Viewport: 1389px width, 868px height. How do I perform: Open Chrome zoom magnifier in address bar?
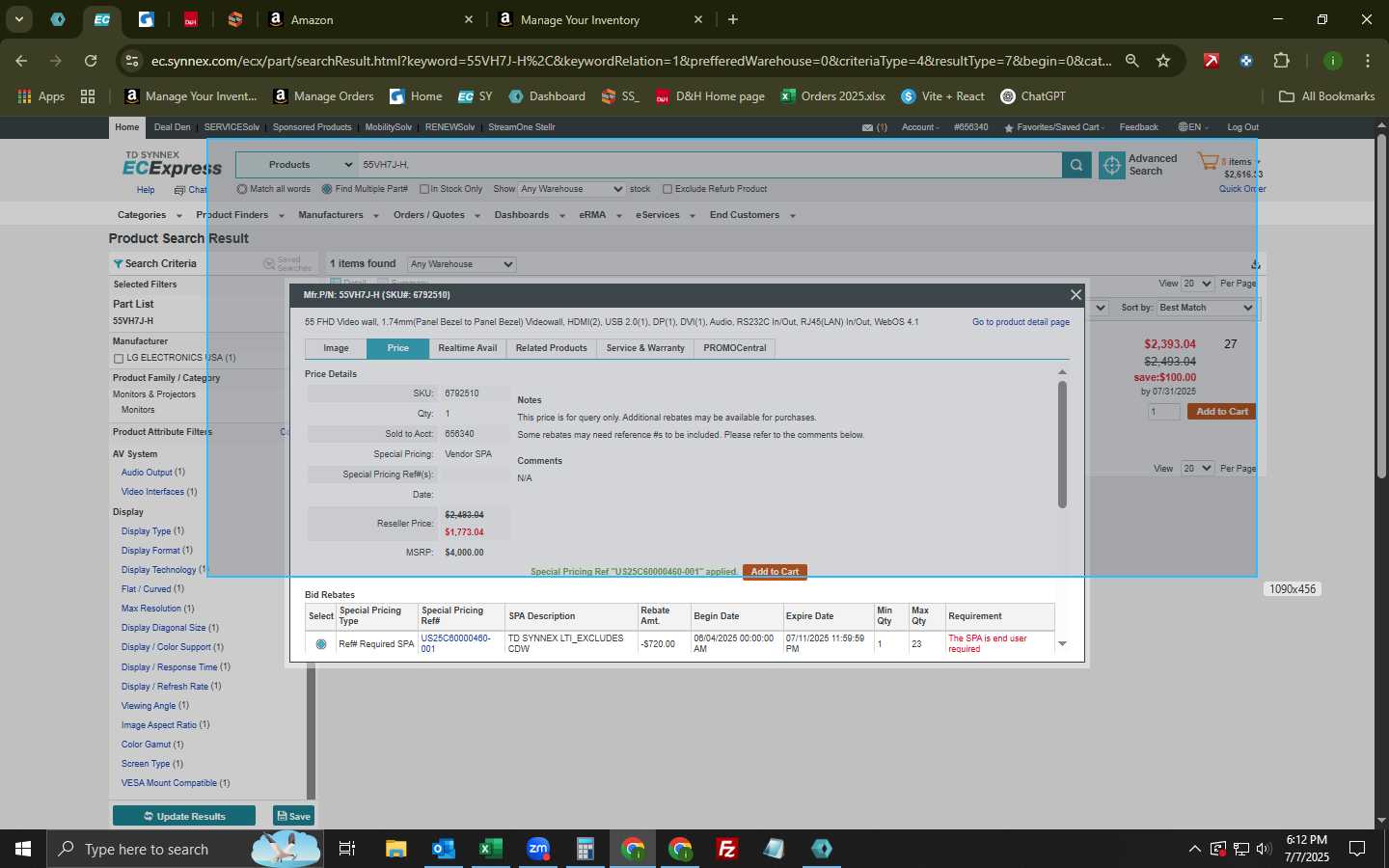click(x=1132, y=61)
